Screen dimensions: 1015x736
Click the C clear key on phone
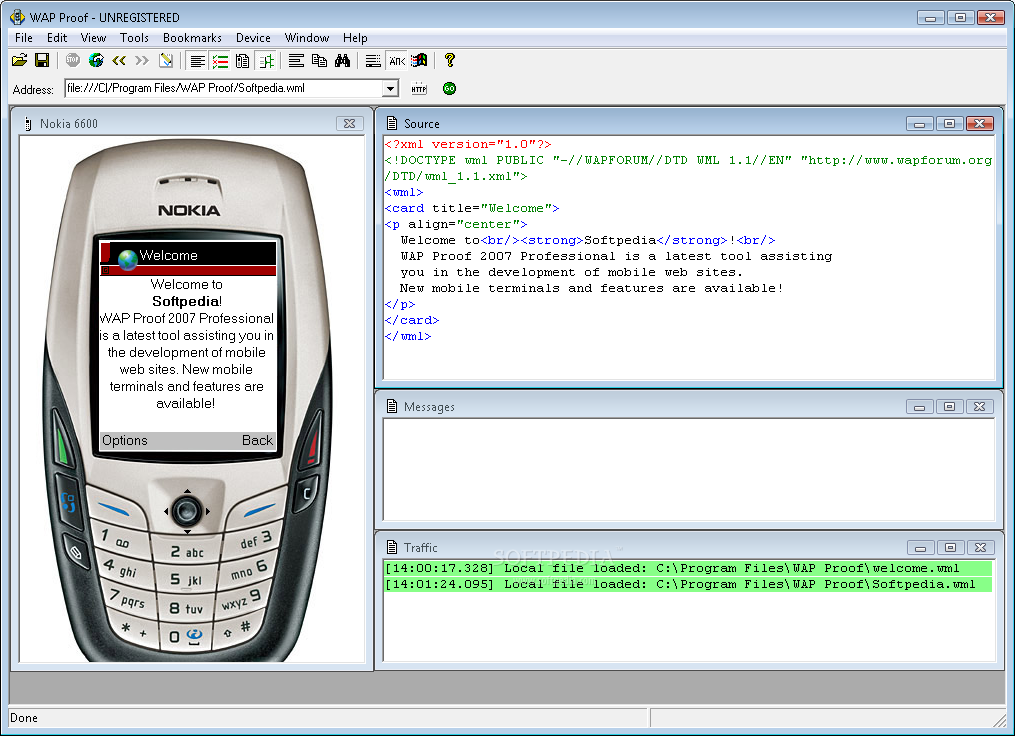point(306,494)
